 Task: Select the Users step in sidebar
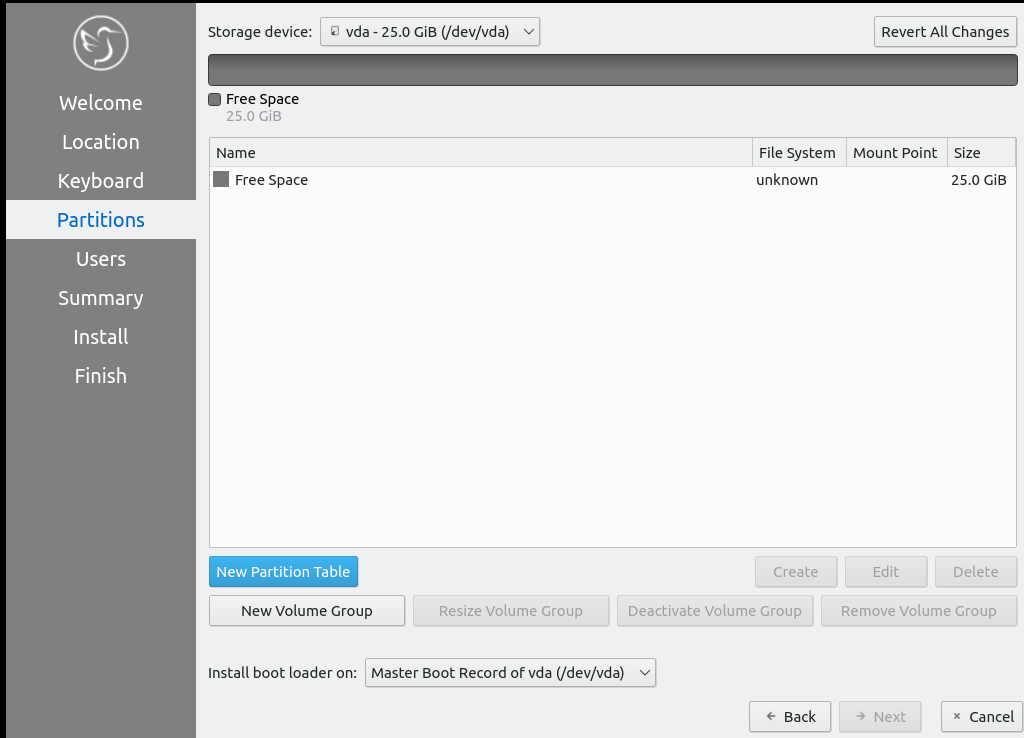pos(100,259)
